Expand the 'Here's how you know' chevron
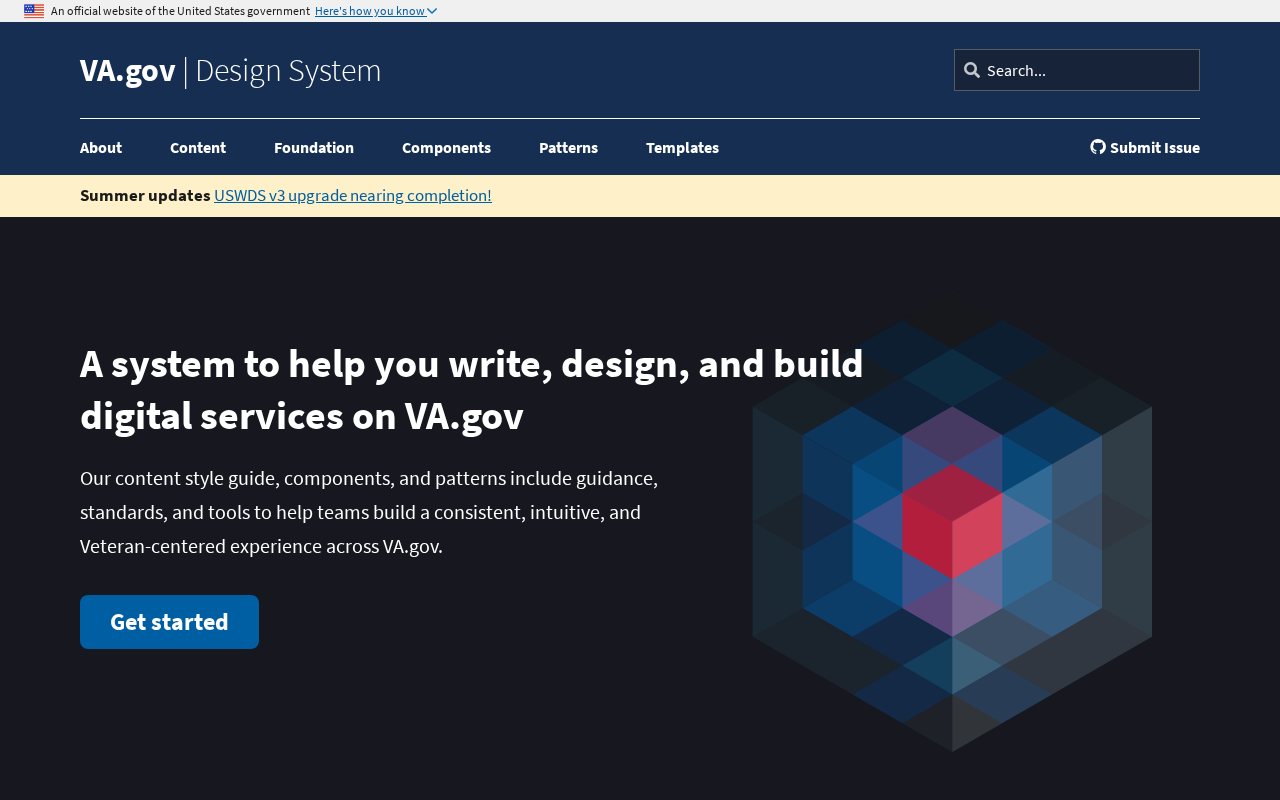Viewport: 1280px width, 800px height. click(x=432, y=11)
